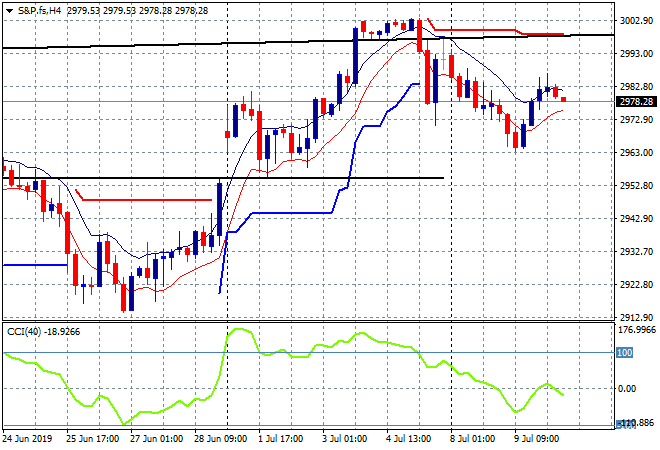Select the current price label 2978.28
The height and width of the screenshot is (450, 660).
point(636,101)
